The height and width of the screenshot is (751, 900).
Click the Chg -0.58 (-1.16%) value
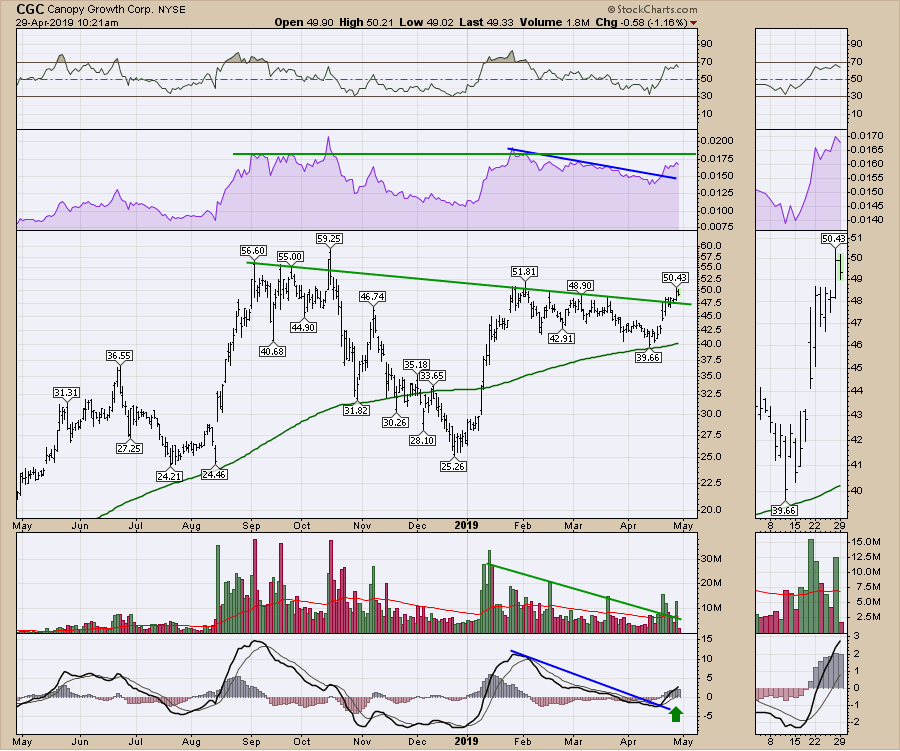(641, 22)
